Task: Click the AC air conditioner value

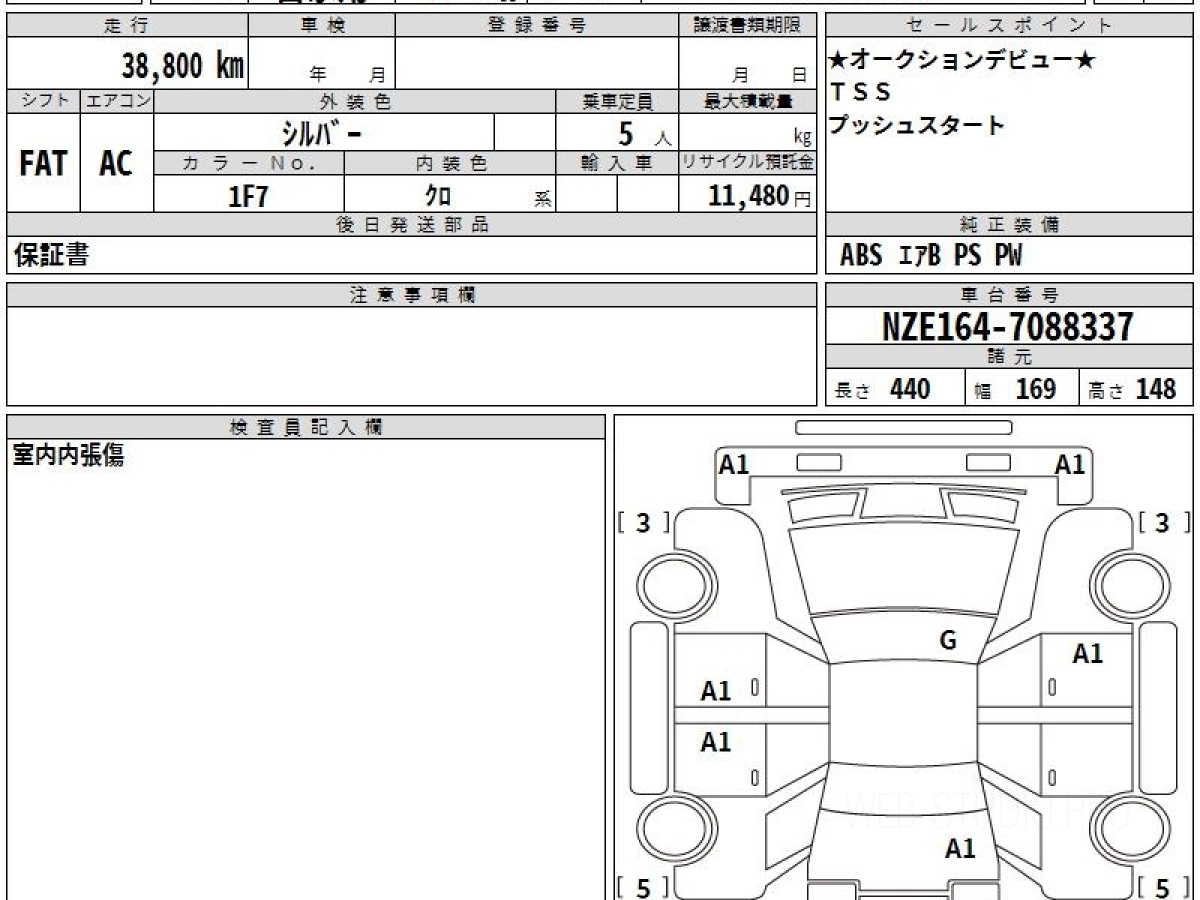Action: point(116,163)
